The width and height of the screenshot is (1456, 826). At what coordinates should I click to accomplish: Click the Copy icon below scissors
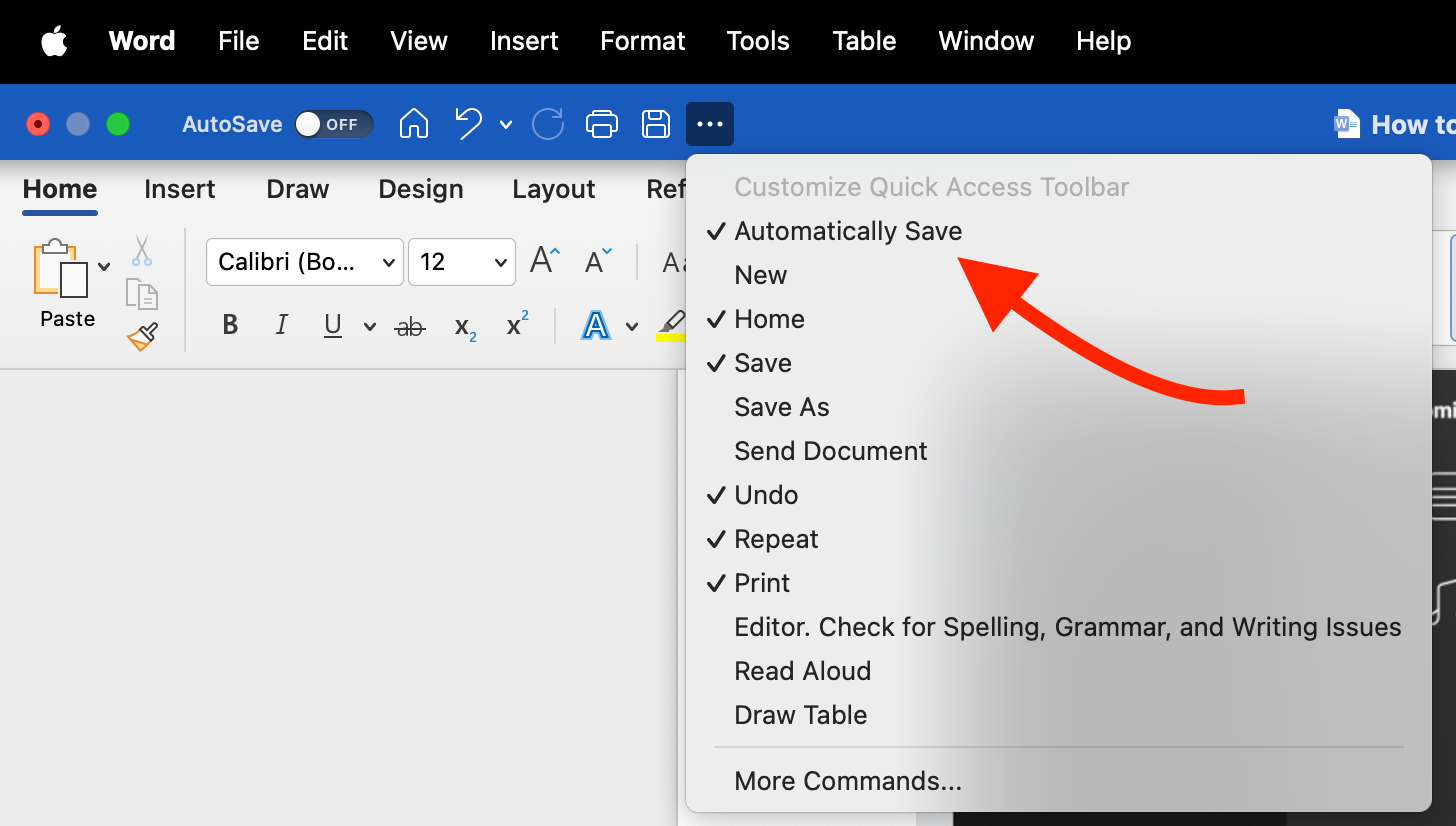142,294
